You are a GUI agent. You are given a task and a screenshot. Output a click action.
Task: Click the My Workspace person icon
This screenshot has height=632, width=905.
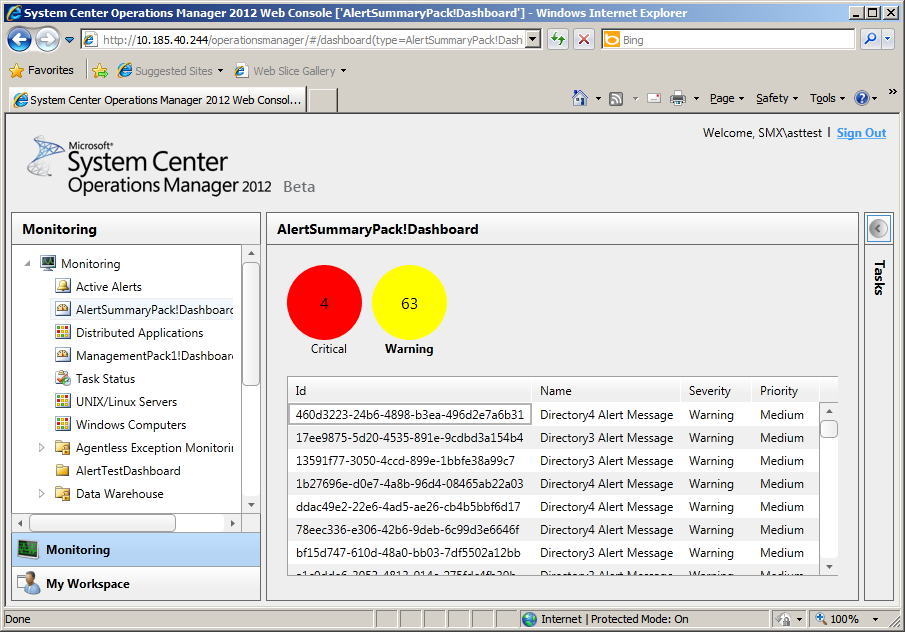coord(29,583)
